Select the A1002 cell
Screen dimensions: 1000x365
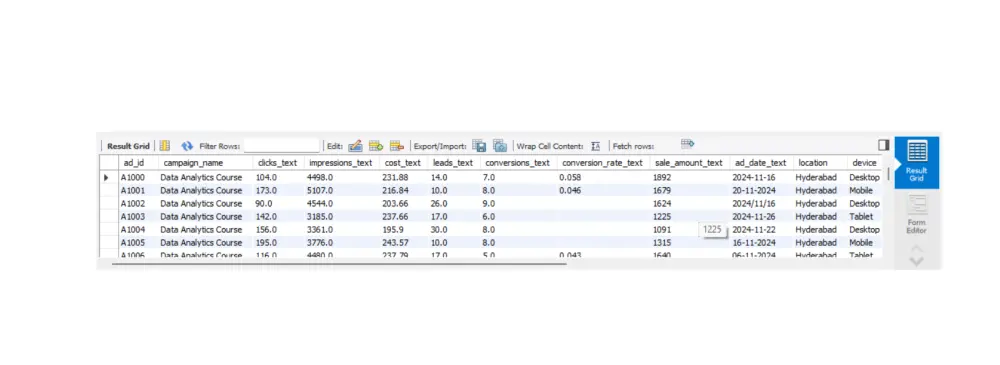point(133,204)
